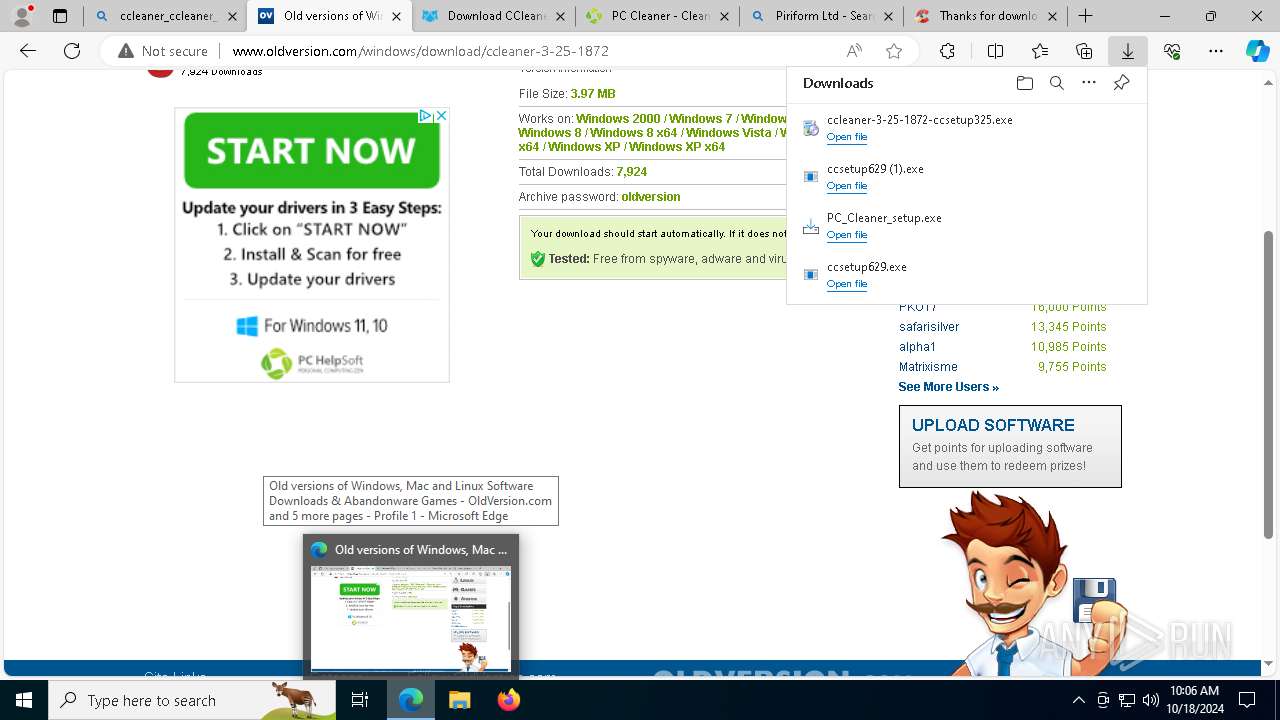Switch to the Download CCleaner tab
This screenshot has height=720, width=1280.
click(x=493, y=16)
